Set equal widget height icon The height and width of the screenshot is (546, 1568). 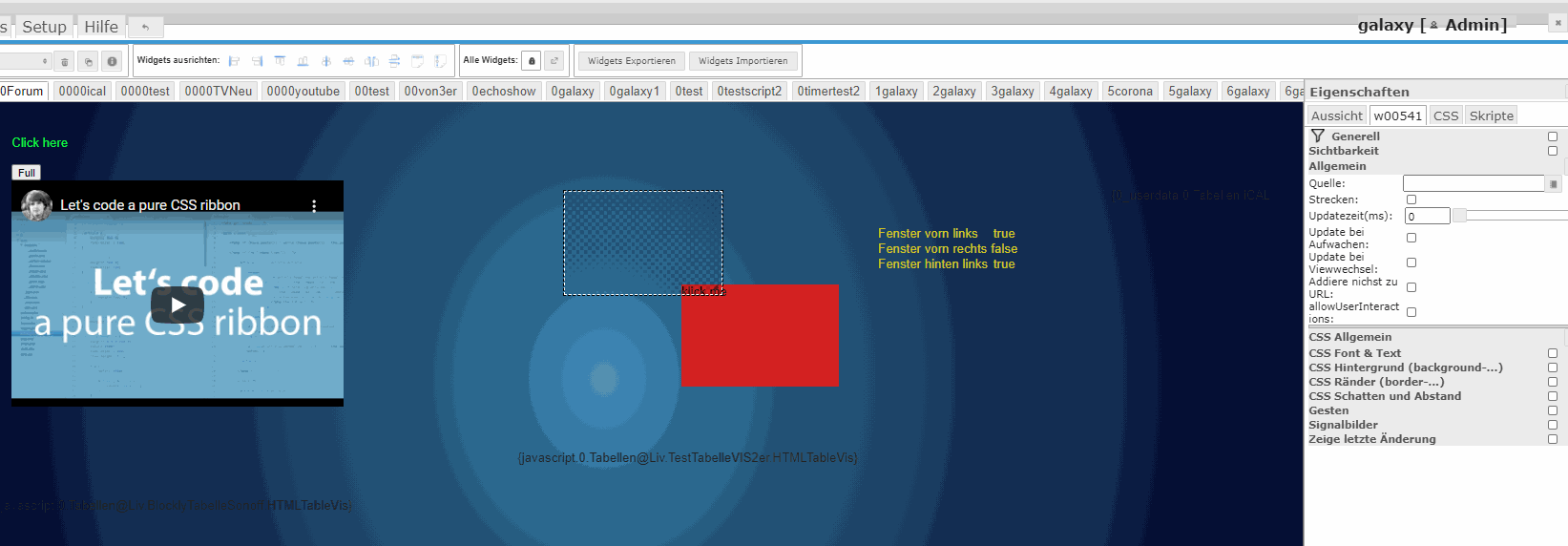(440, 61)
